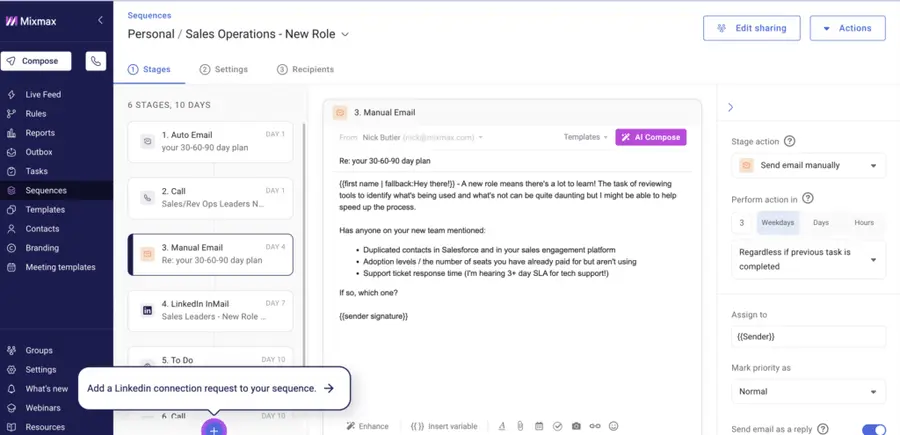Screen dimensions: 900x435
Task: Open Branding in the sidebar
Action: 42,248
